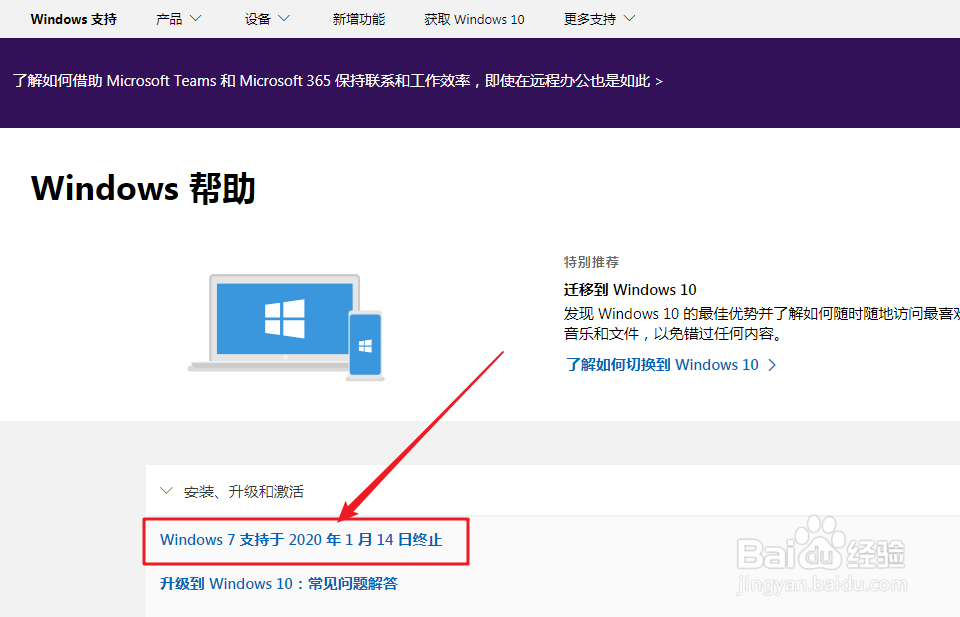
Task: Click the dropdown arrow next to 更多支持
Action: pyautogui.click(x=629, y=17)
